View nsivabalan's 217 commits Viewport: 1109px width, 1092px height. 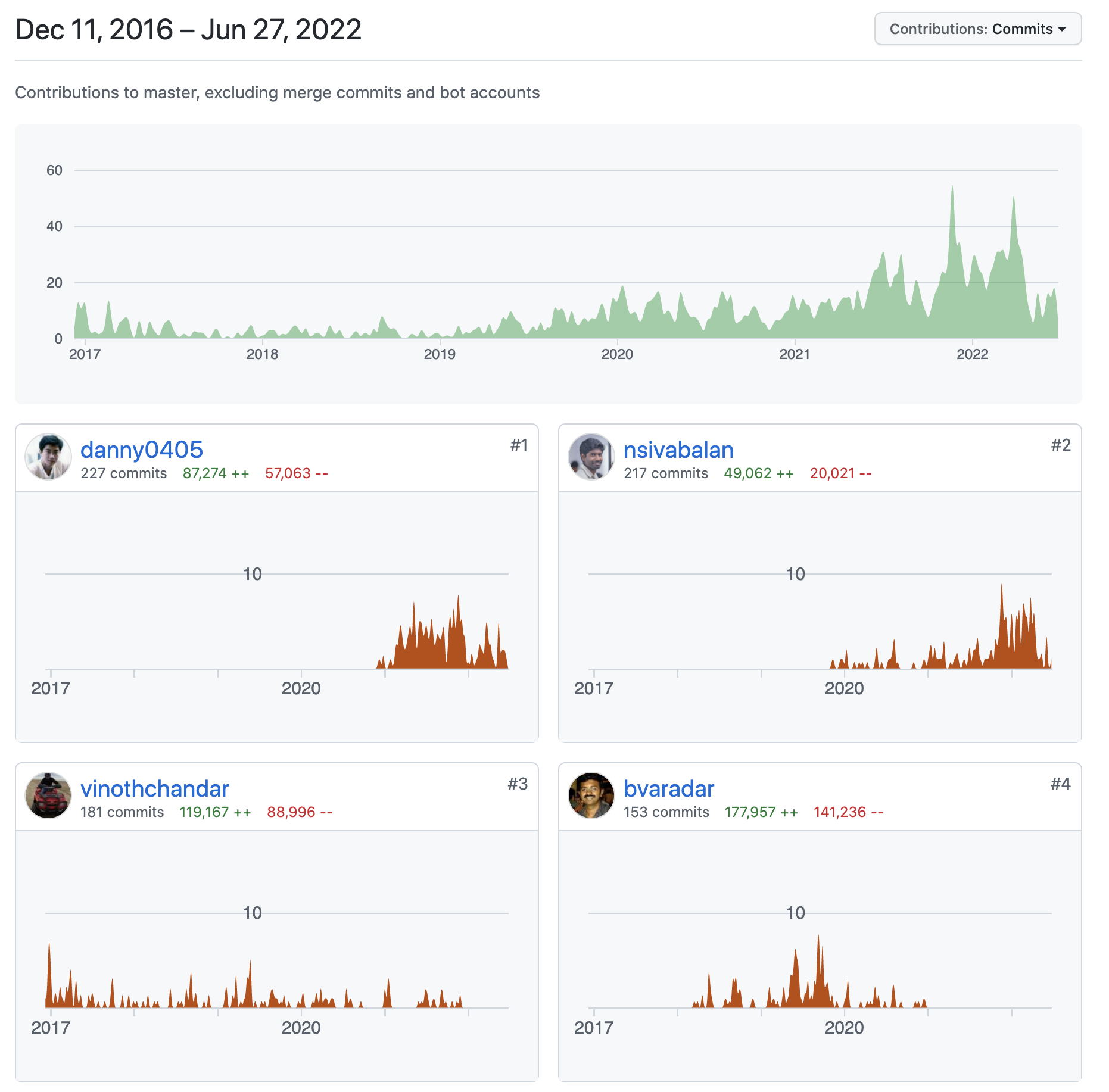point(666,473)
